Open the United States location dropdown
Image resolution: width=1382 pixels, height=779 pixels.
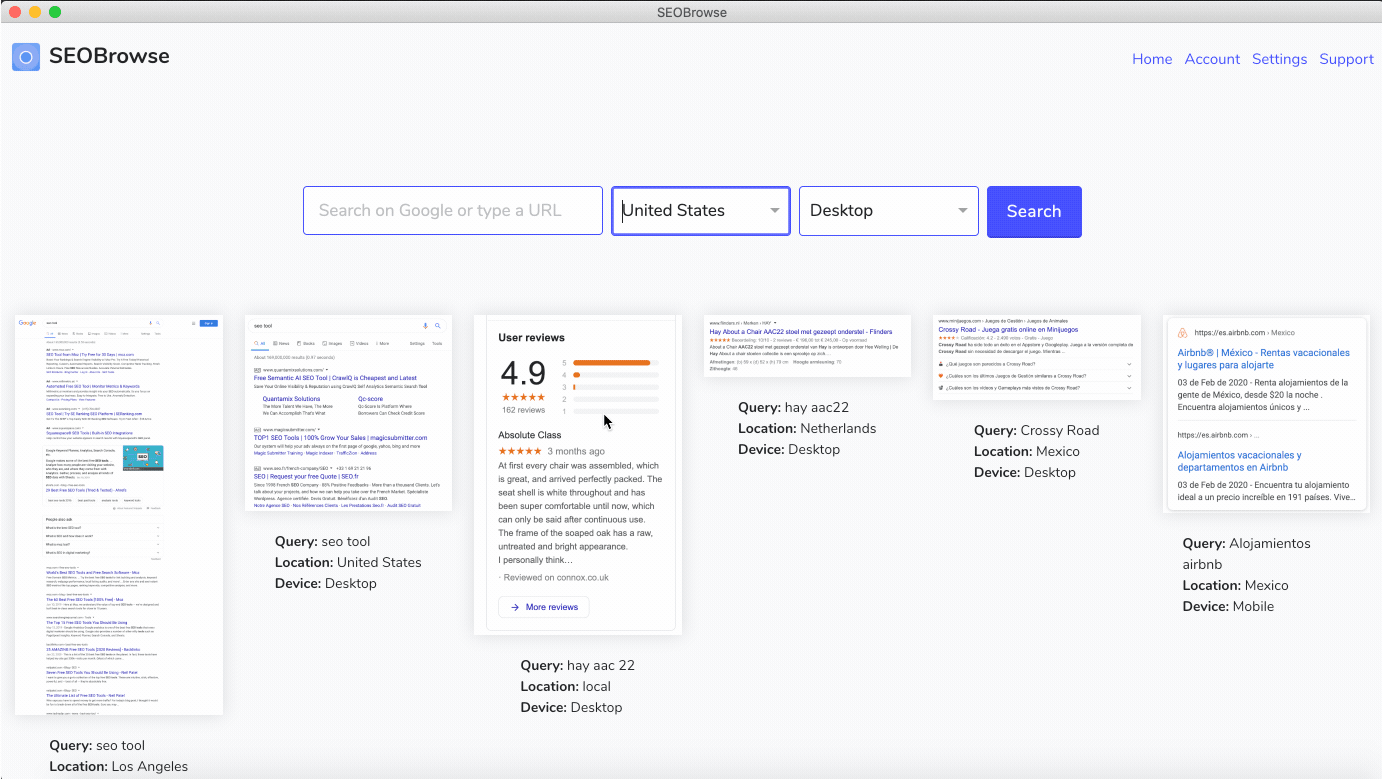(x=701, y=211)
